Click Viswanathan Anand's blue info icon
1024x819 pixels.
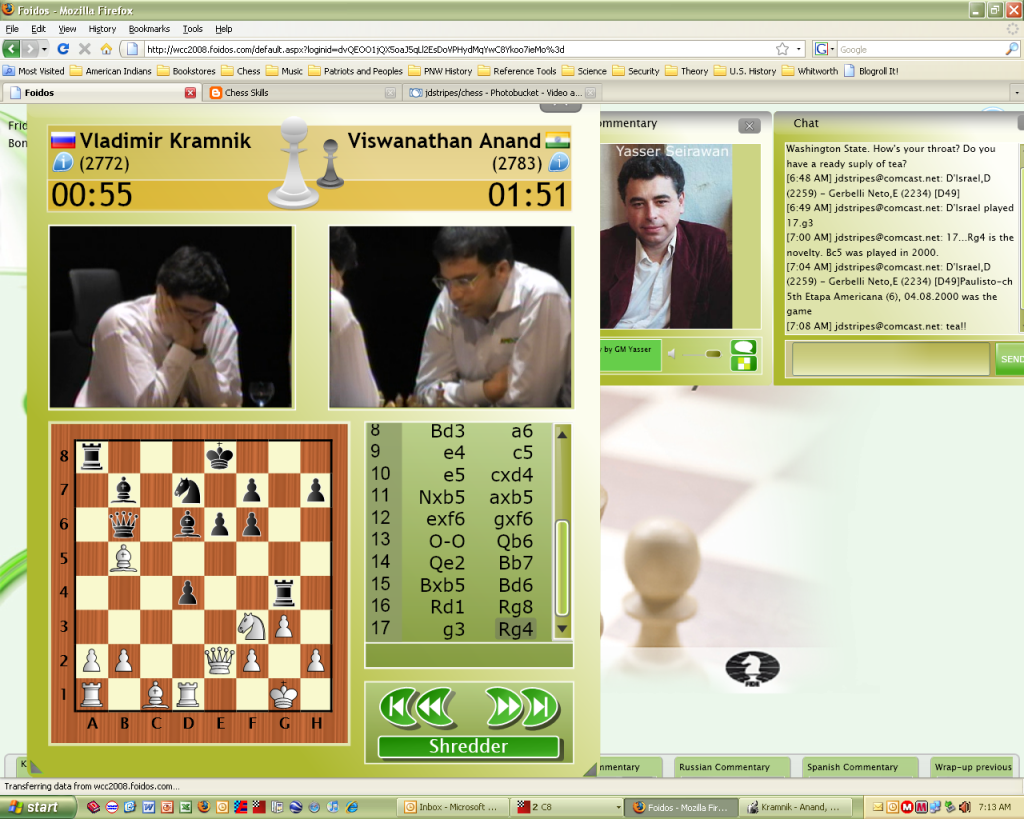click(x=558, y=162)
